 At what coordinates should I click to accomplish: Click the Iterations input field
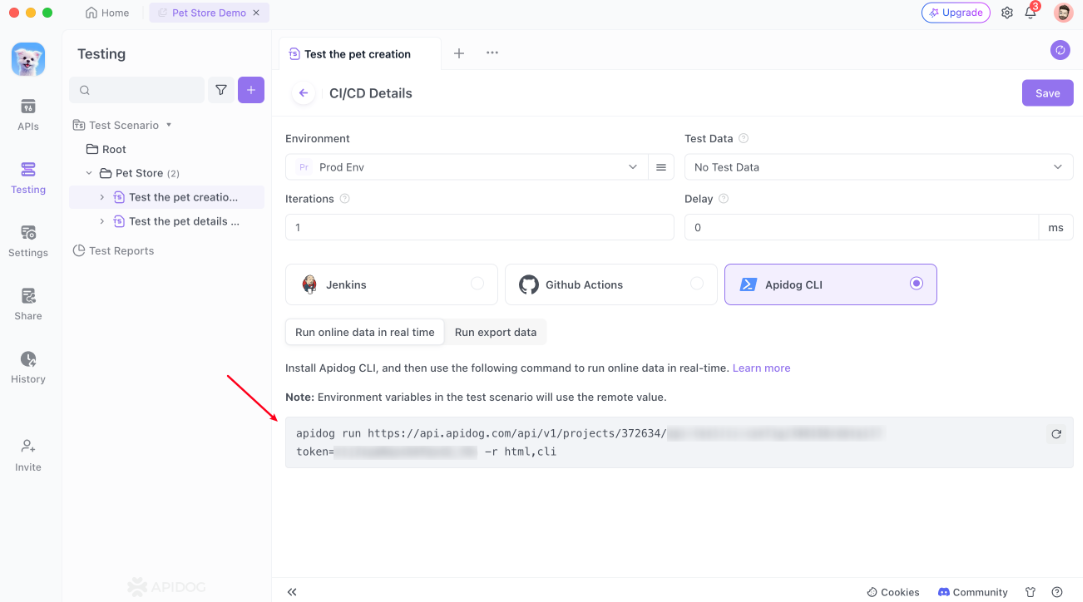click(480, 227)
